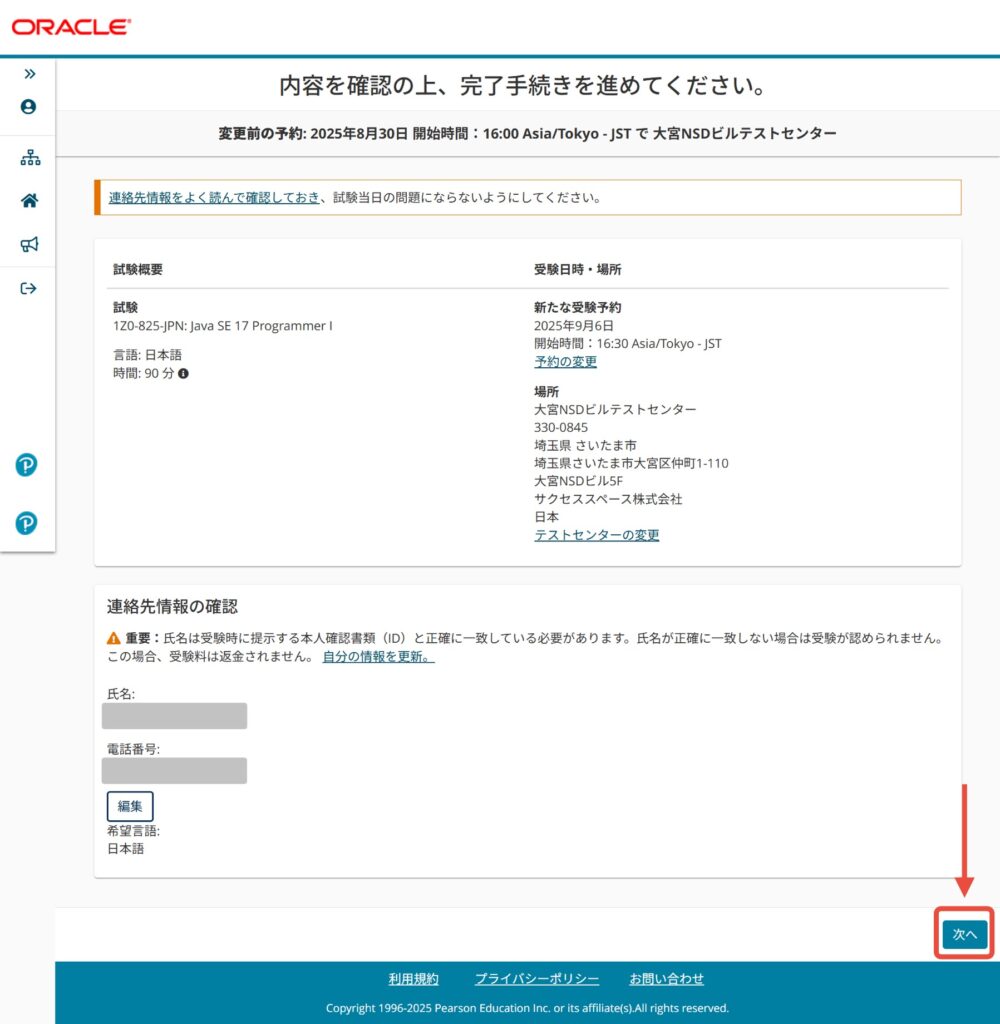Open announcements via the megaphone icon

point(29,244)
